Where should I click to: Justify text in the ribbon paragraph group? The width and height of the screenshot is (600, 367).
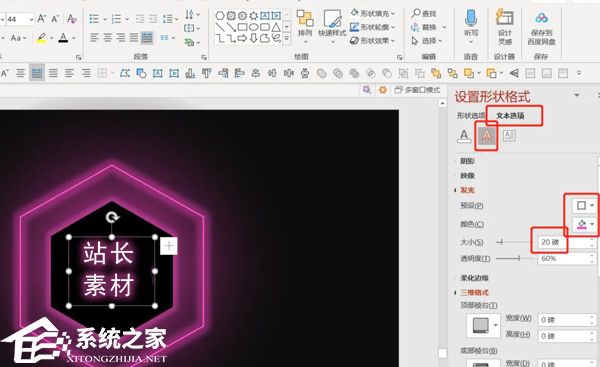[134, 38]
